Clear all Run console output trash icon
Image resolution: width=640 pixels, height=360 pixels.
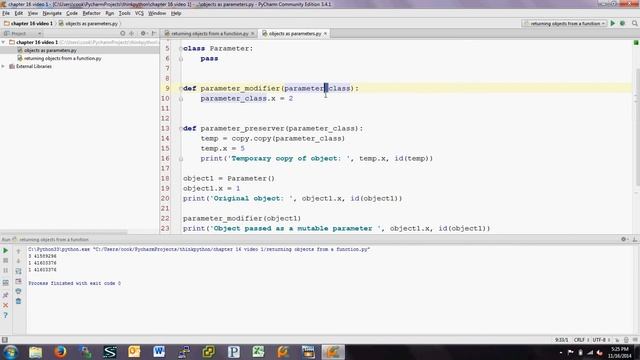pyautogui.click(x=18, y=301)
